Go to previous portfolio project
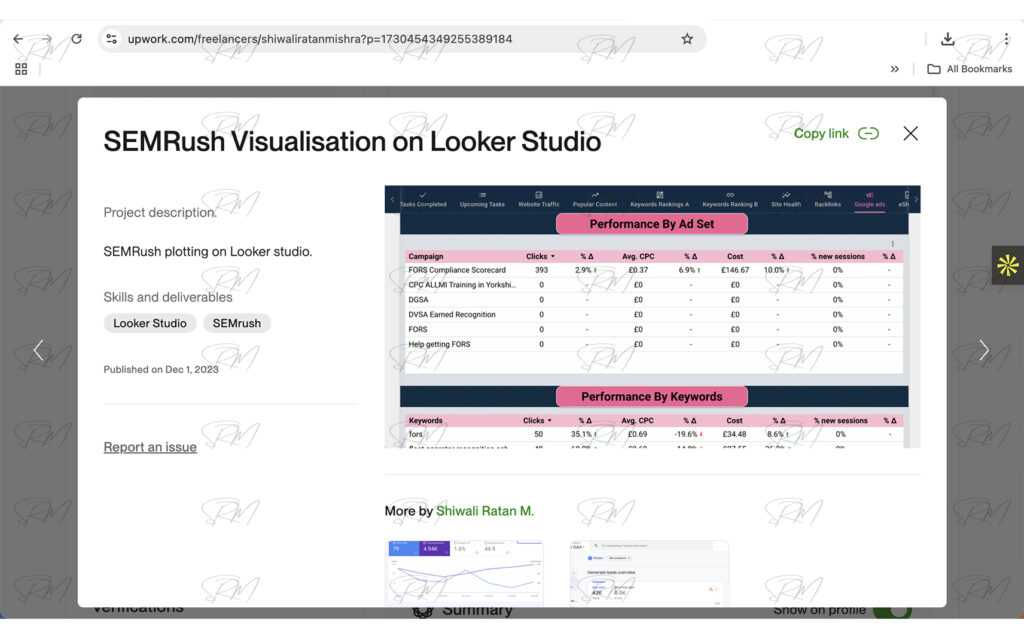The height and width of the screenshot is (639, 1024). coord(39,350)
